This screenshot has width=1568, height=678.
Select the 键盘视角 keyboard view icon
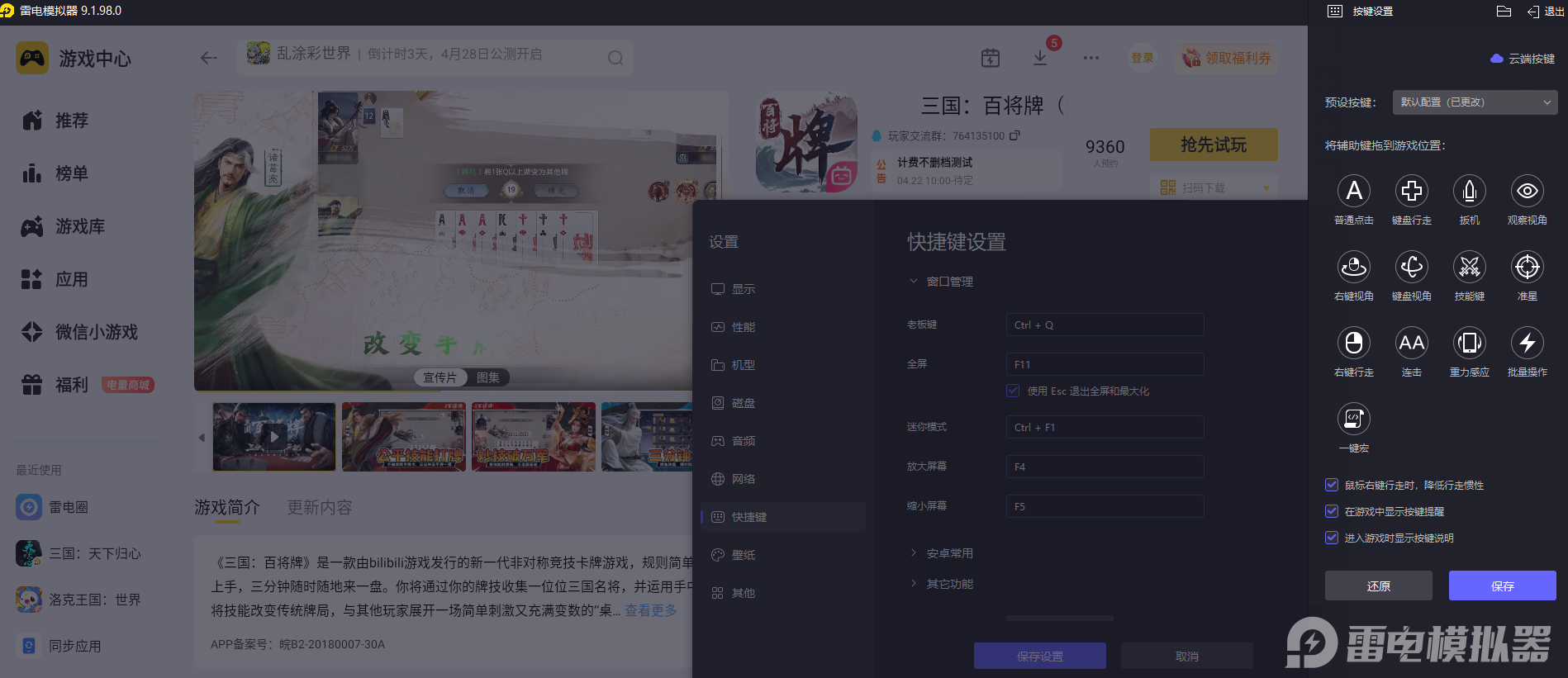point(1411,267)
